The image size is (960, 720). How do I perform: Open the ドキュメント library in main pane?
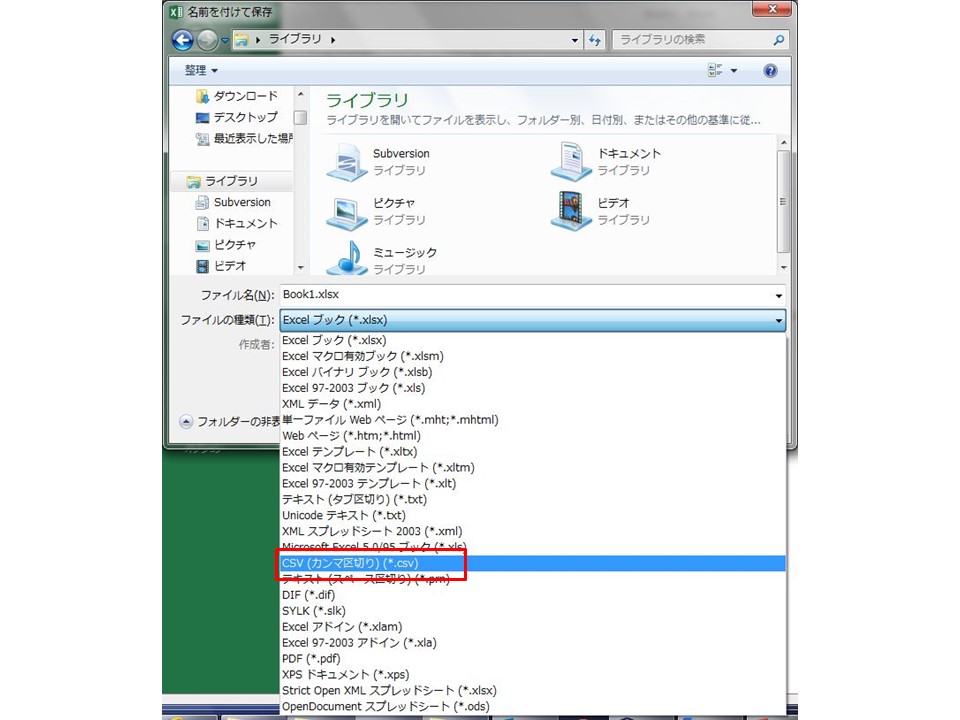coord(571,162)
